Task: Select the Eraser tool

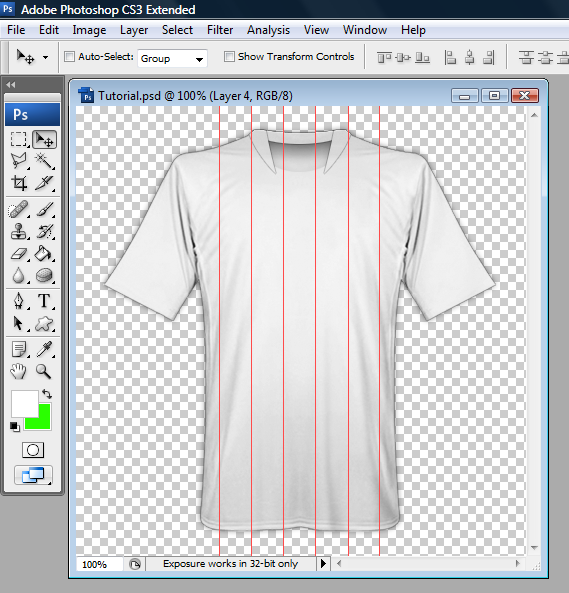Action: tap(19, 253)
